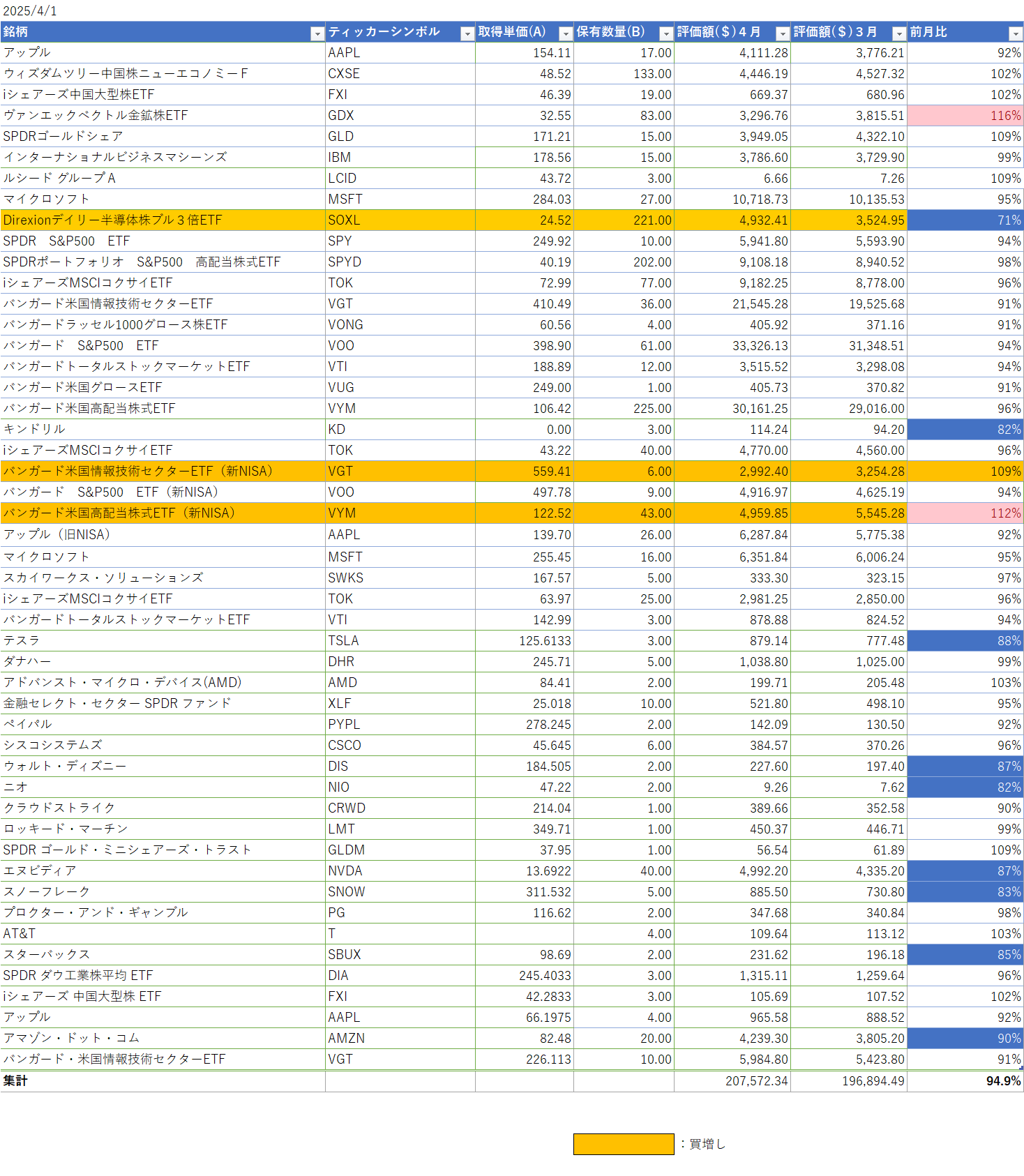Image resolution: width=1024 pixels, height=1176 pixels.
Task: Select the AT&T name cell
Action: pyautogui.click(x=163, y=934)
